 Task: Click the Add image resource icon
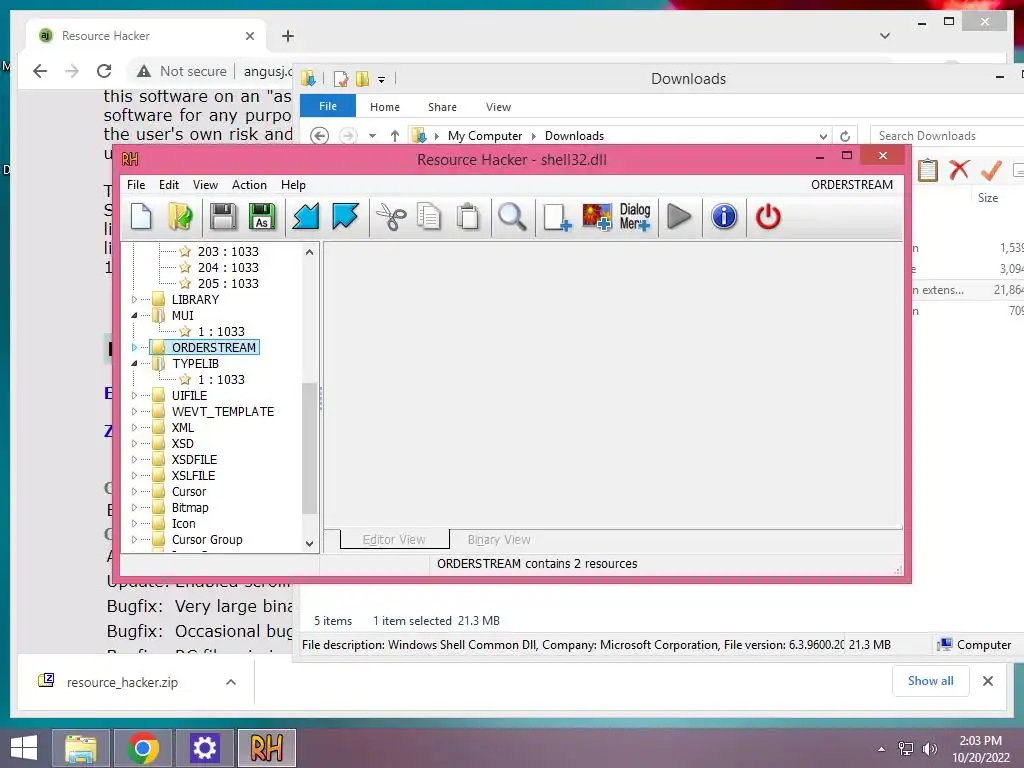point(597,217)
